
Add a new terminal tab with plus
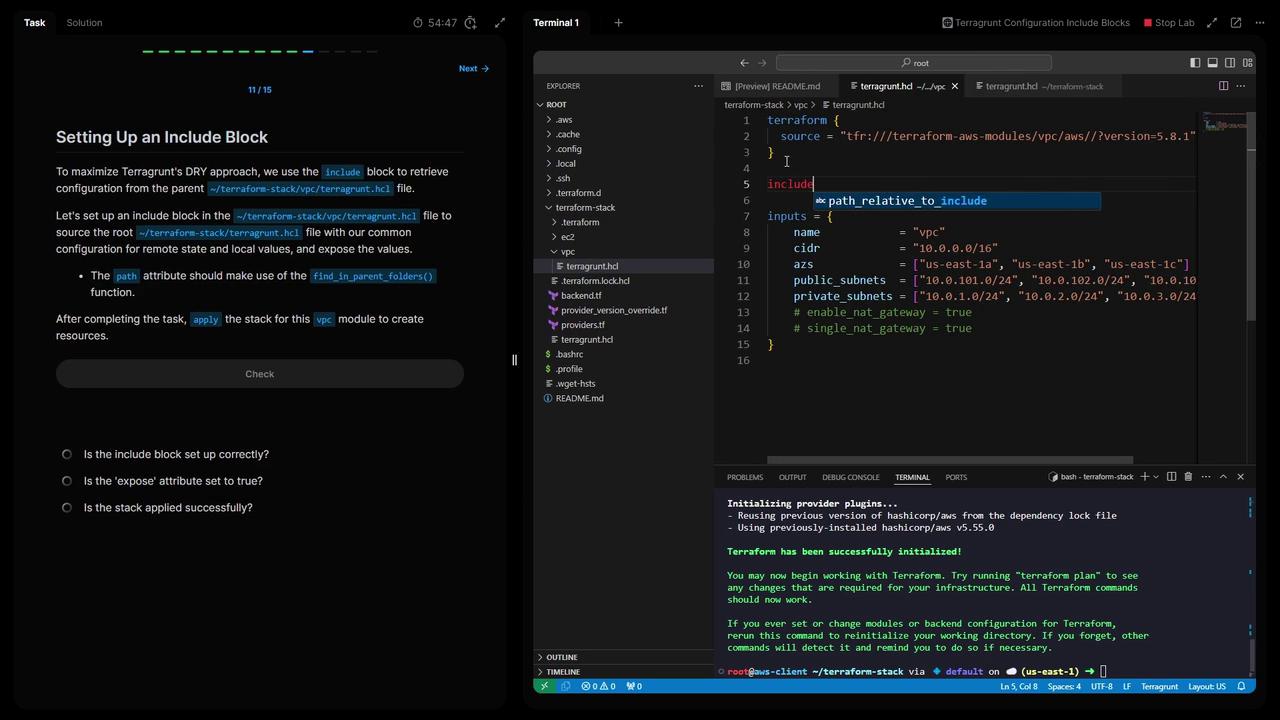click(618, 23)
